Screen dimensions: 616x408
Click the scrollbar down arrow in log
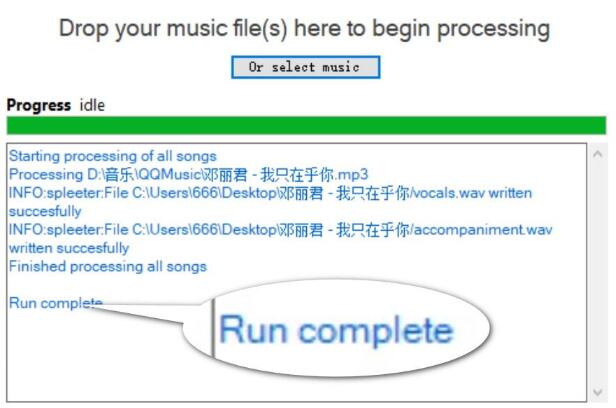click(x=598, y=392)
